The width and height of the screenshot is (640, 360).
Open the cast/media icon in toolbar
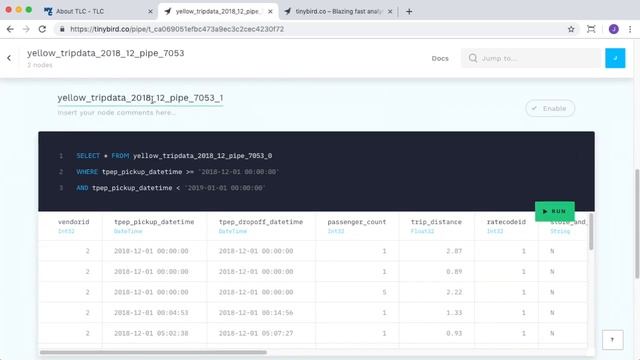[x=591, y=29]
